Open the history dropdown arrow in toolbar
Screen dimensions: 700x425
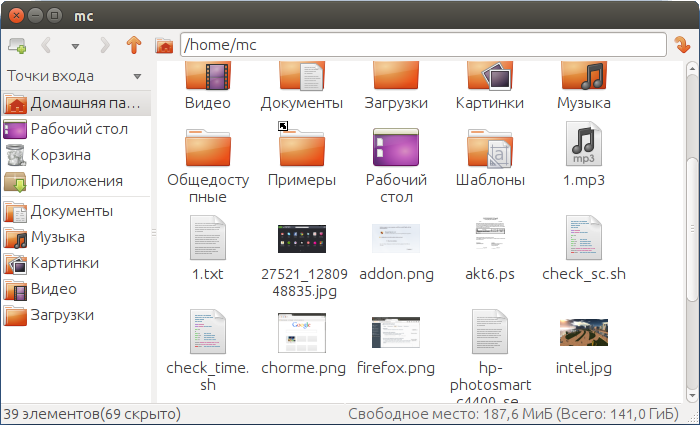pos(75,46)
